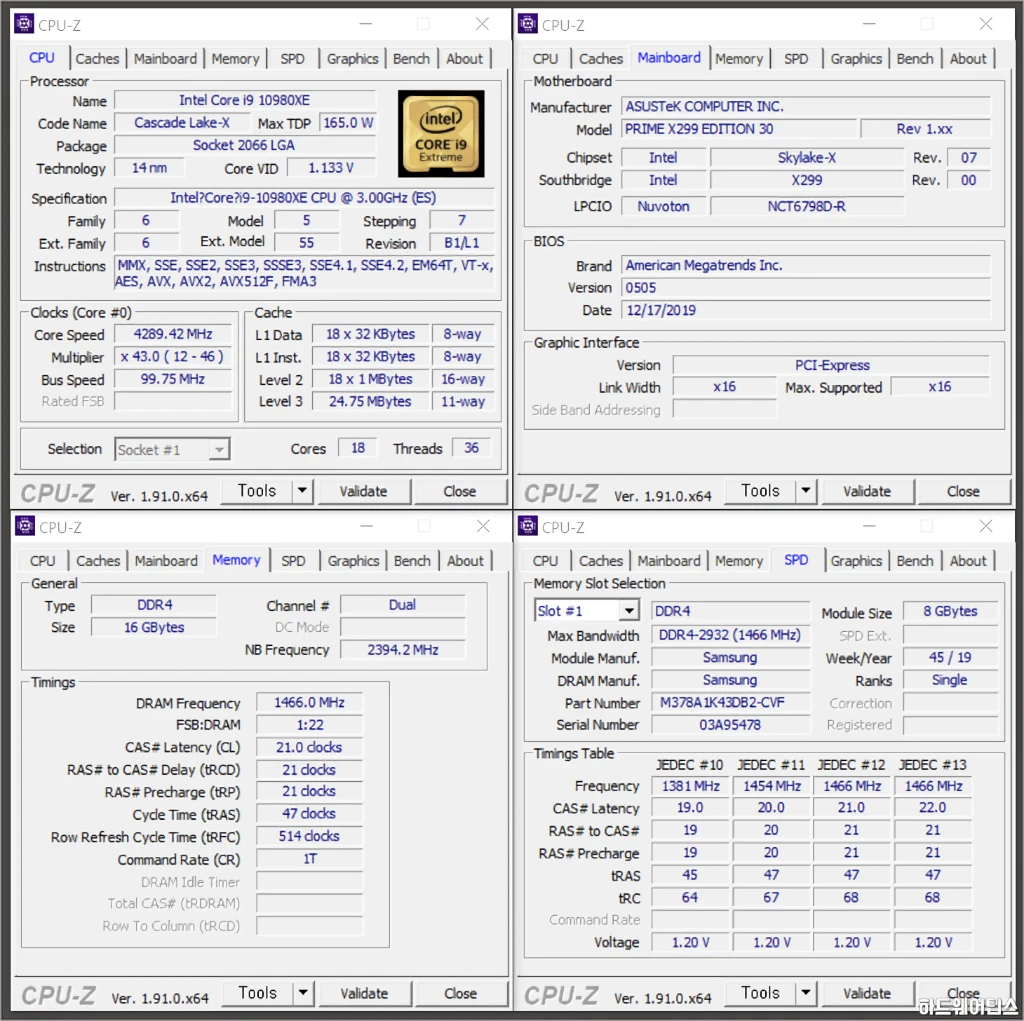The width and height of the screenshot is (1024, 1021).
Task: Click the CPU-Z app icon in the SPD window title bar
Action: (528, 526)
